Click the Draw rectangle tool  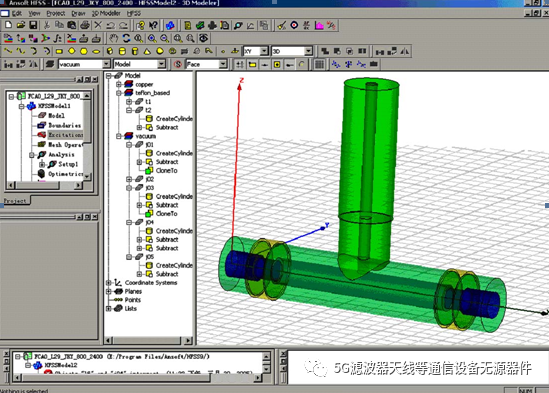click(x=59, y=51)
